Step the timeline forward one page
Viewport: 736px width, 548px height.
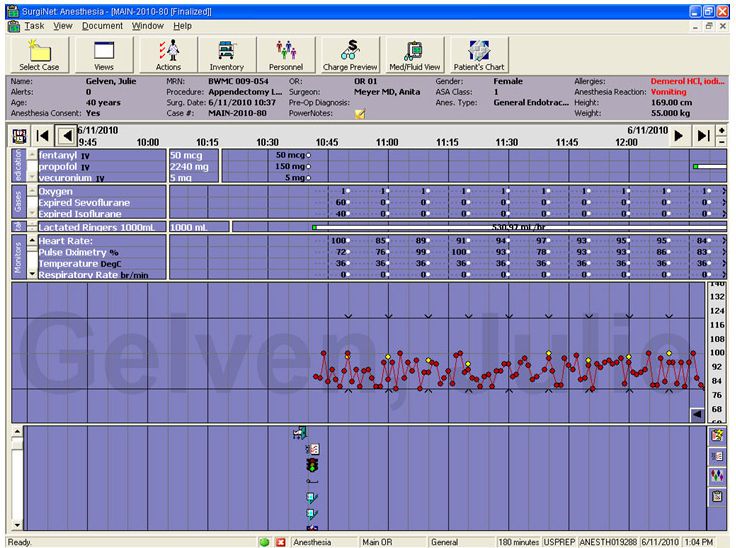(679, 136)
